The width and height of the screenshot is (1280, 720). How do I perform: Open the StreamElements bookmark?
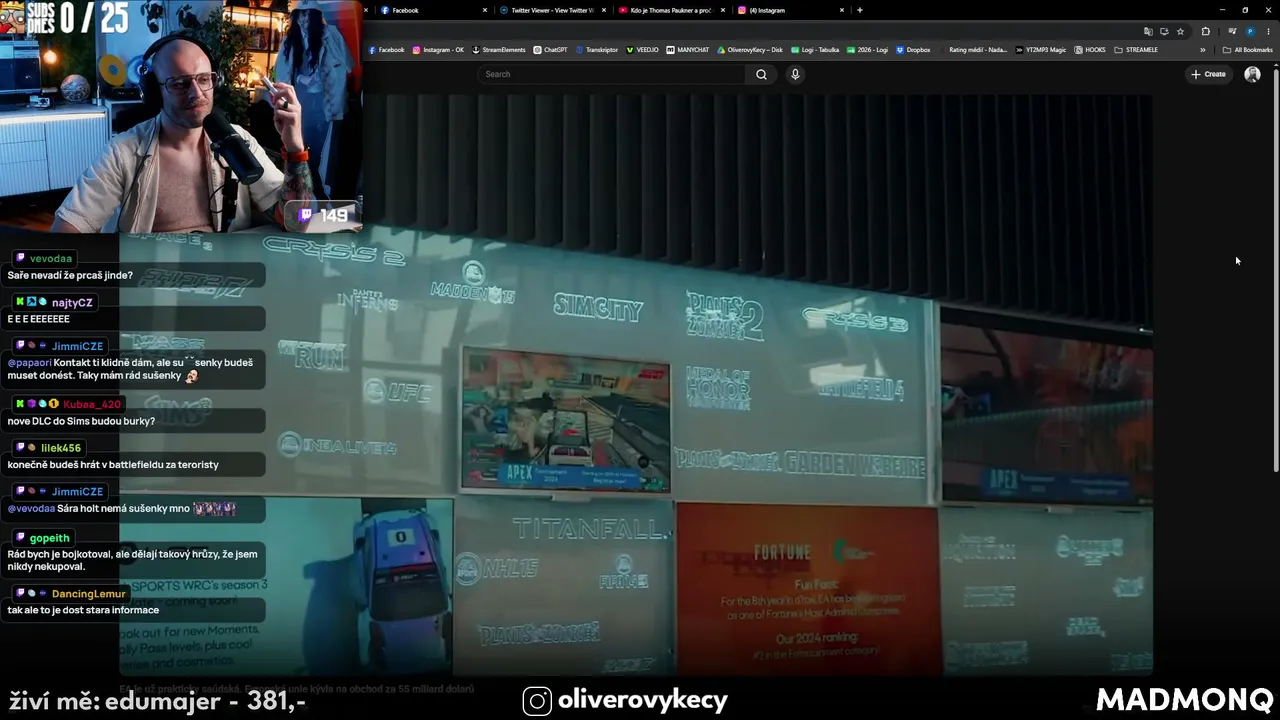pyautogui.click(x=499, y=50)
